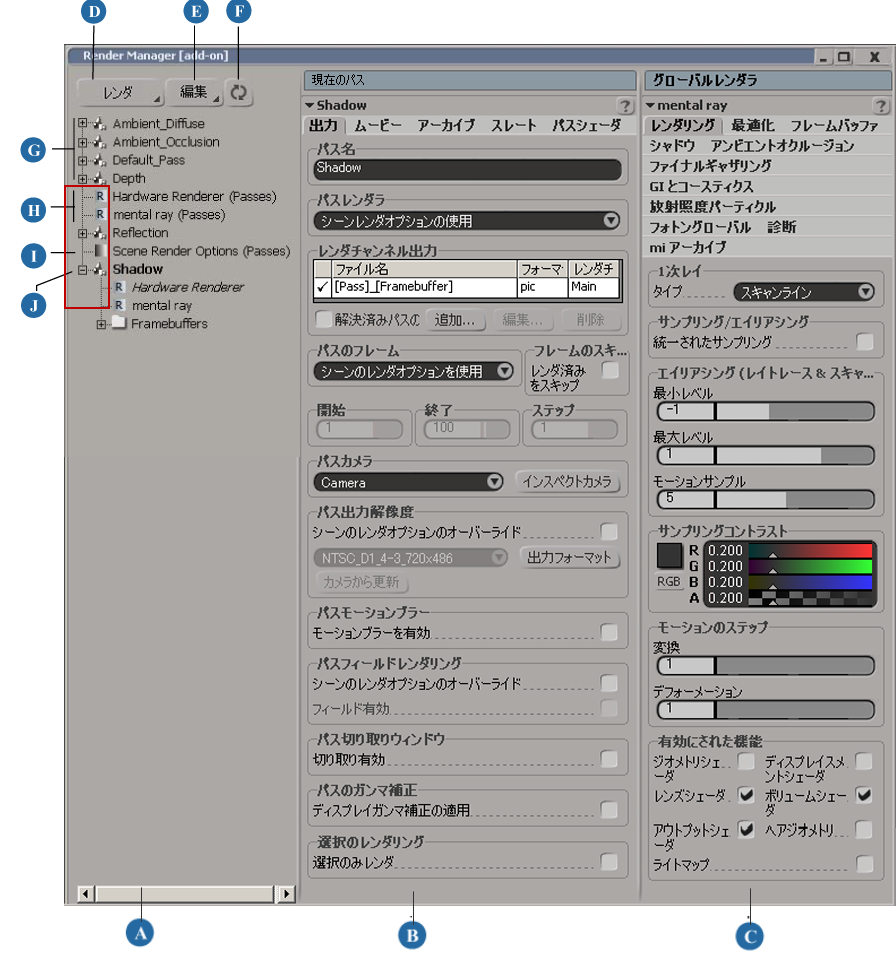Screen dimensions: 896x961
Task: Click the red R contrast slider
Action: pos(811,550)
